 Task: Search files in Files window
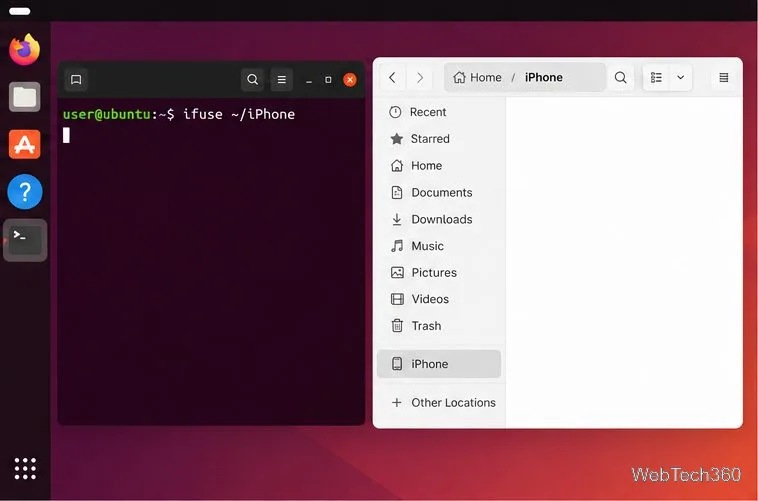[x=621, y=77]
